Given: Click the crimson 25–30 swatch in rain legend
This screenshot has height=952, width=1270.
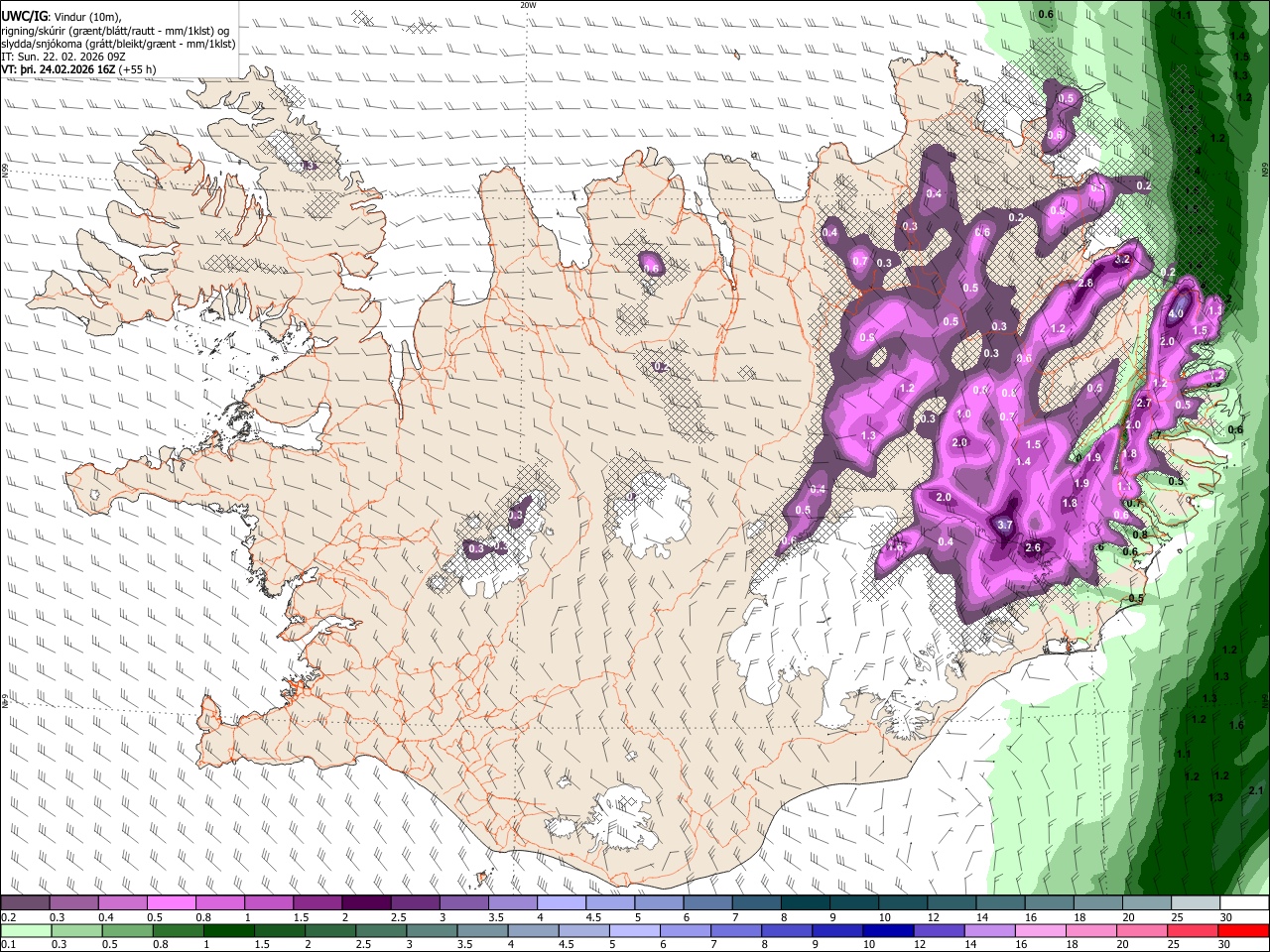Looking at the screenshot, I should click(x=1194, y=930).
